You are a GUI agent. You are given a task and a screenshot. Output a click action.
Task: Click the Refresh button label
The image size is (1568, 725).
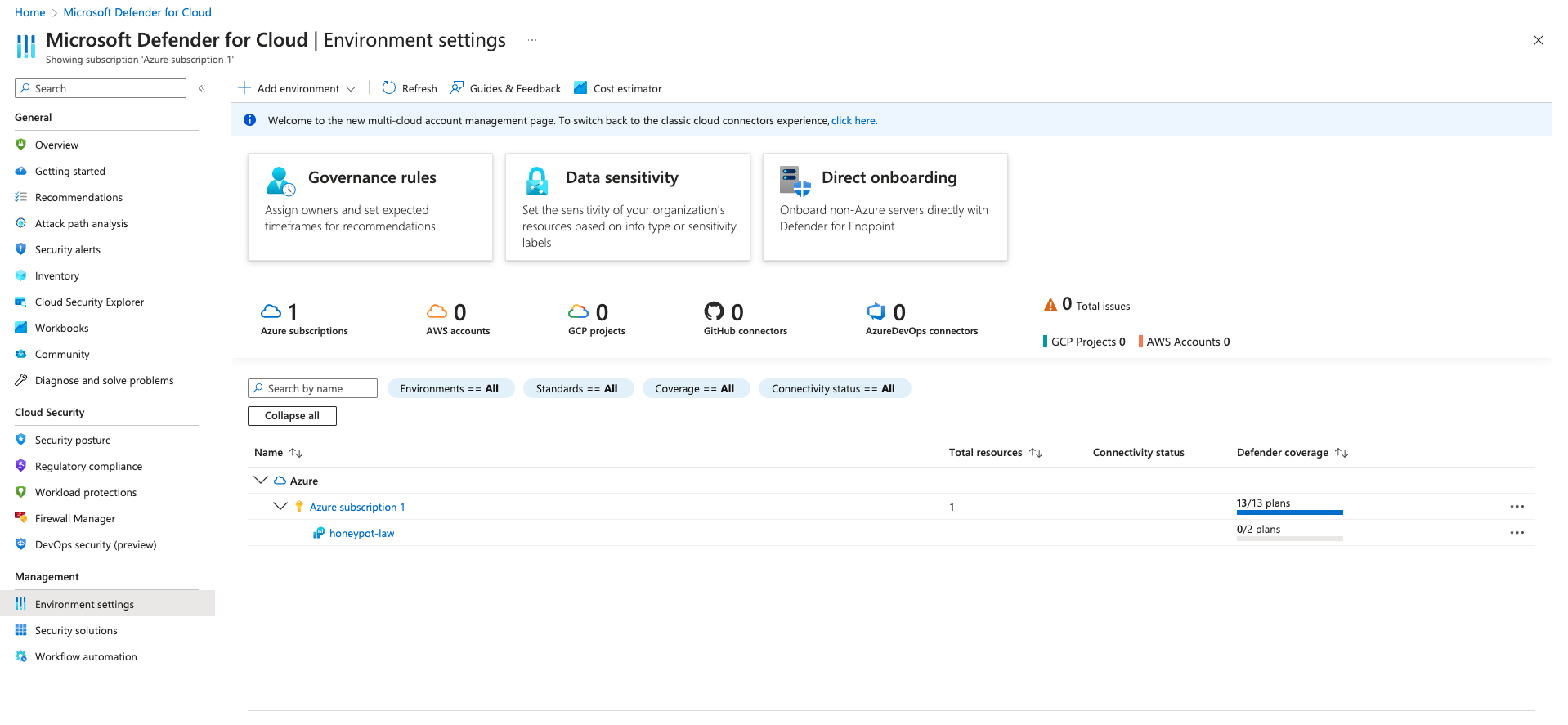(419, 88)
